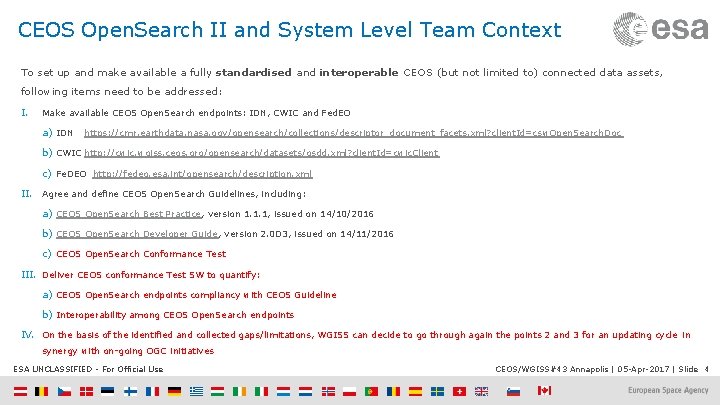Click 'CEOS/WGISS#43 Annapolis' footer text
720x405 pixels.
(x=551, y=369)
